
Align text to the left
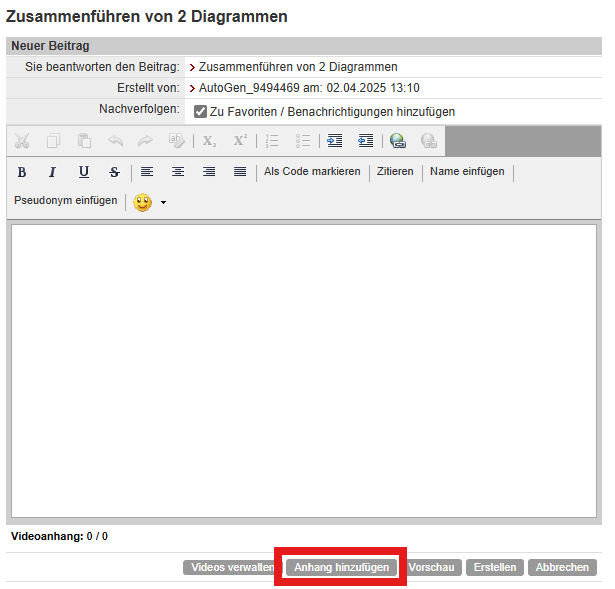147,171
